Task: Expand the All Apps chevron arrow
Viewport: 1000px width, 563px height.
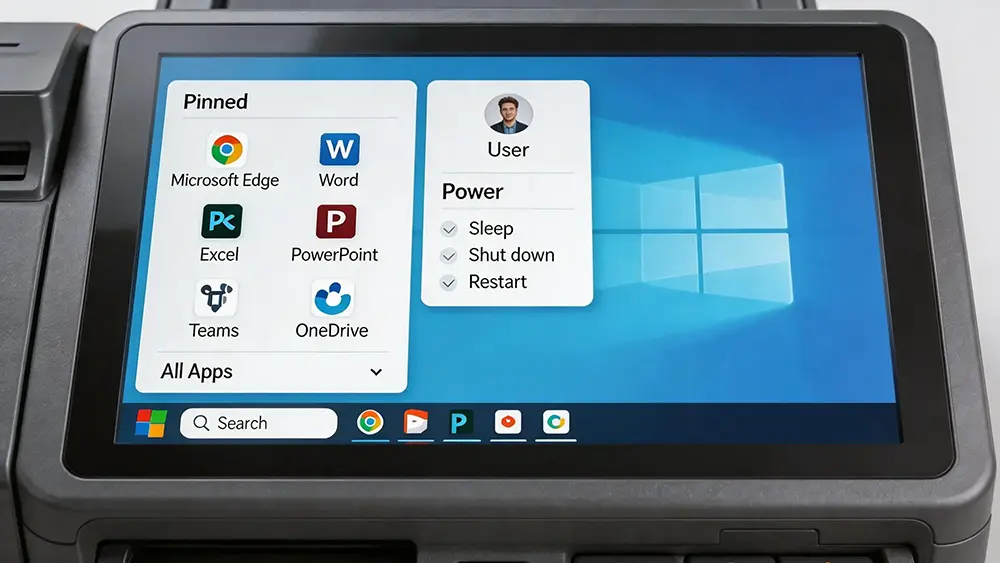Action: pos(376,372)
